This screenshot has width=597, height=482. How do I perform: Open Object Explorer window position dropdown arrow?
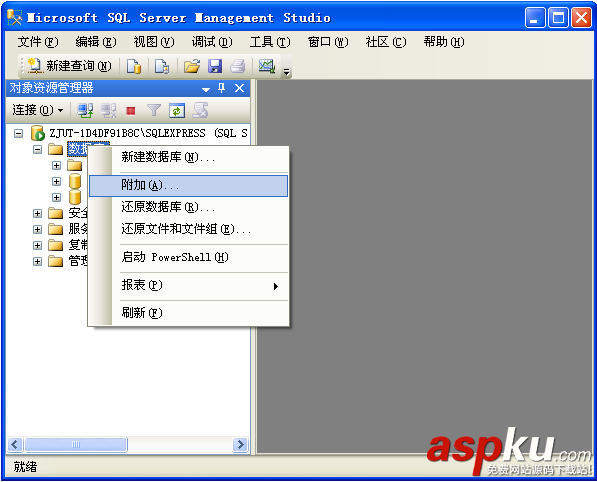tap(206, 89)
